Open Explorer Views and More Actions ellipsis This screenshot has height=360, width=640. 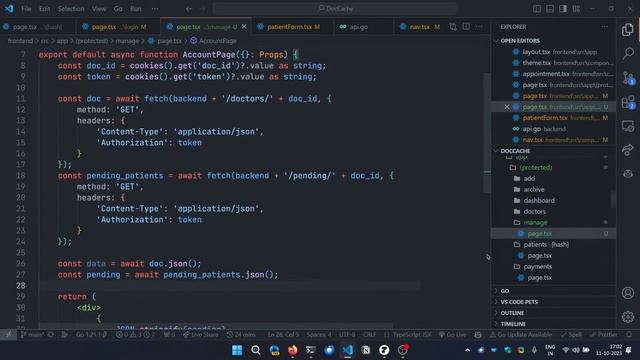pyautogui.click(x=604, y=27)
